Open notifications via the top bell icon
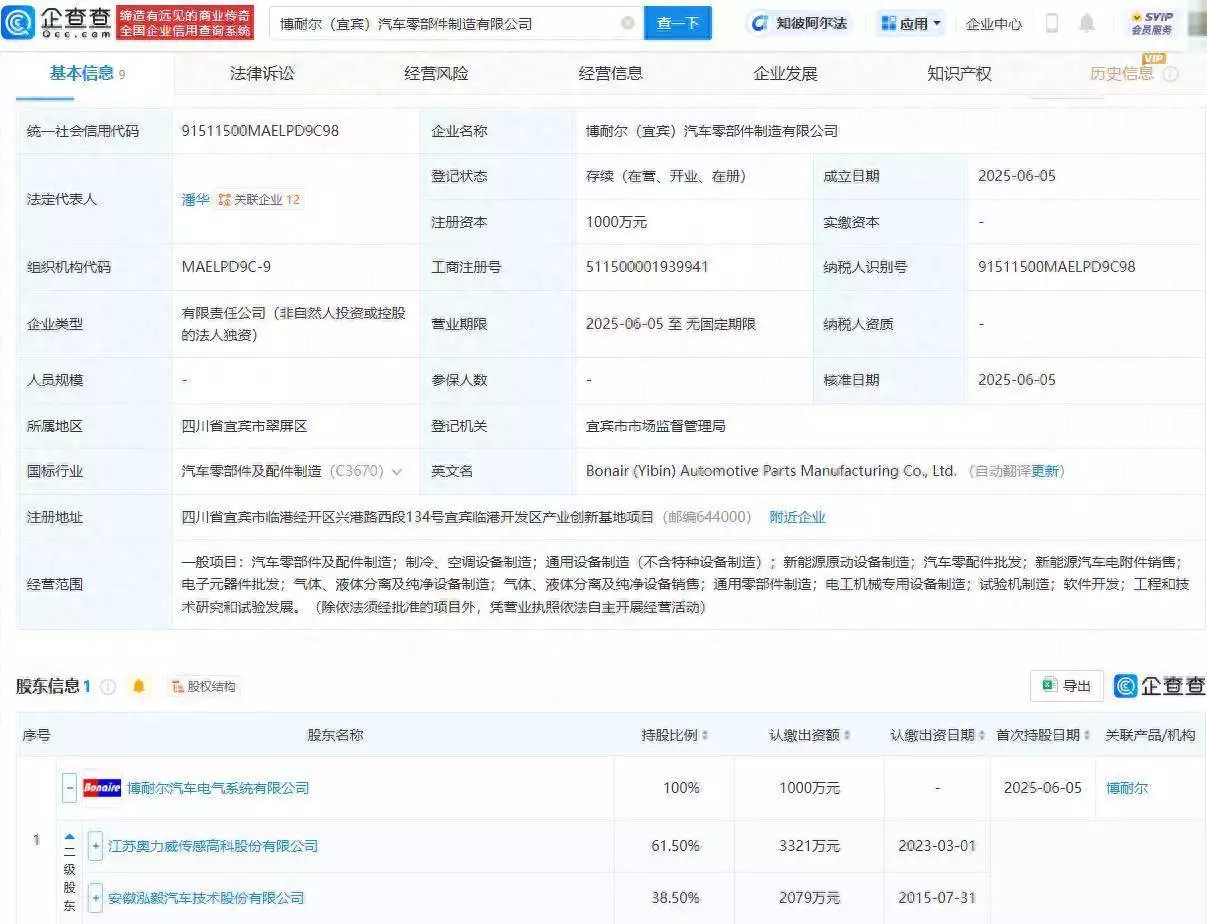 pos(1089,22)
